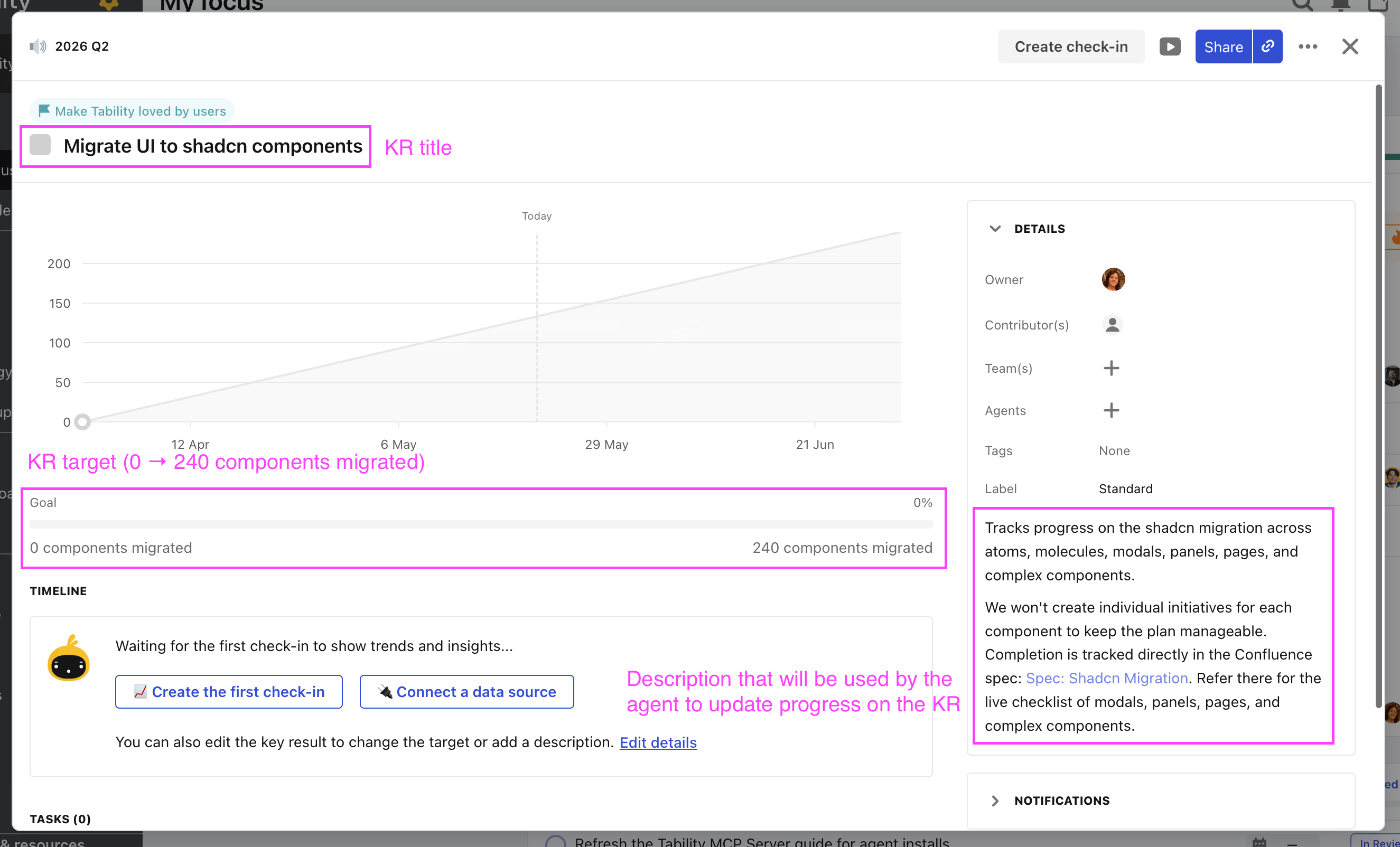This screenshot has height=847, width=1400.
Task: Click the Contributor(s) person icon
Action: [x=1112, y=324]
